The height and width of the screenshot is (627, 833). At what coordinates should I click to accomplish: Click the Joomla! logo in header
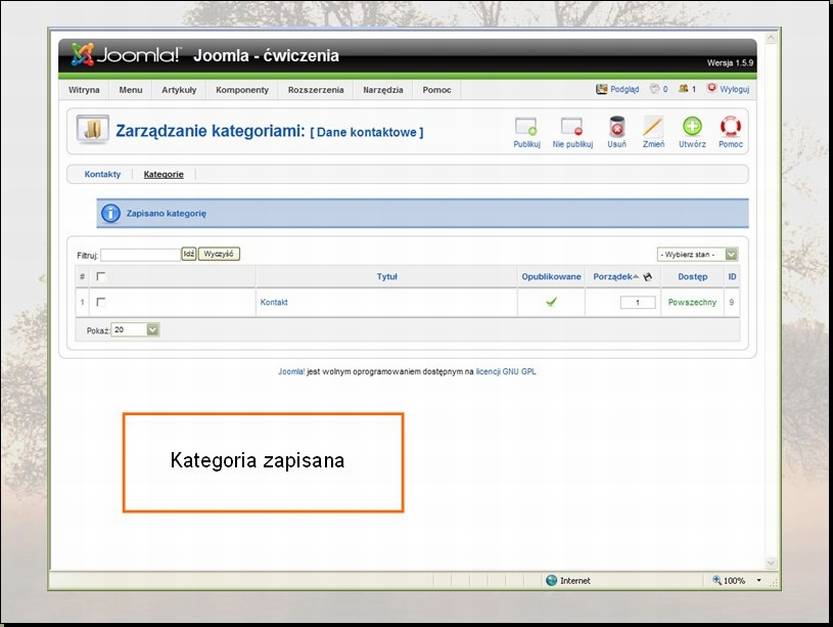[126, 54]
